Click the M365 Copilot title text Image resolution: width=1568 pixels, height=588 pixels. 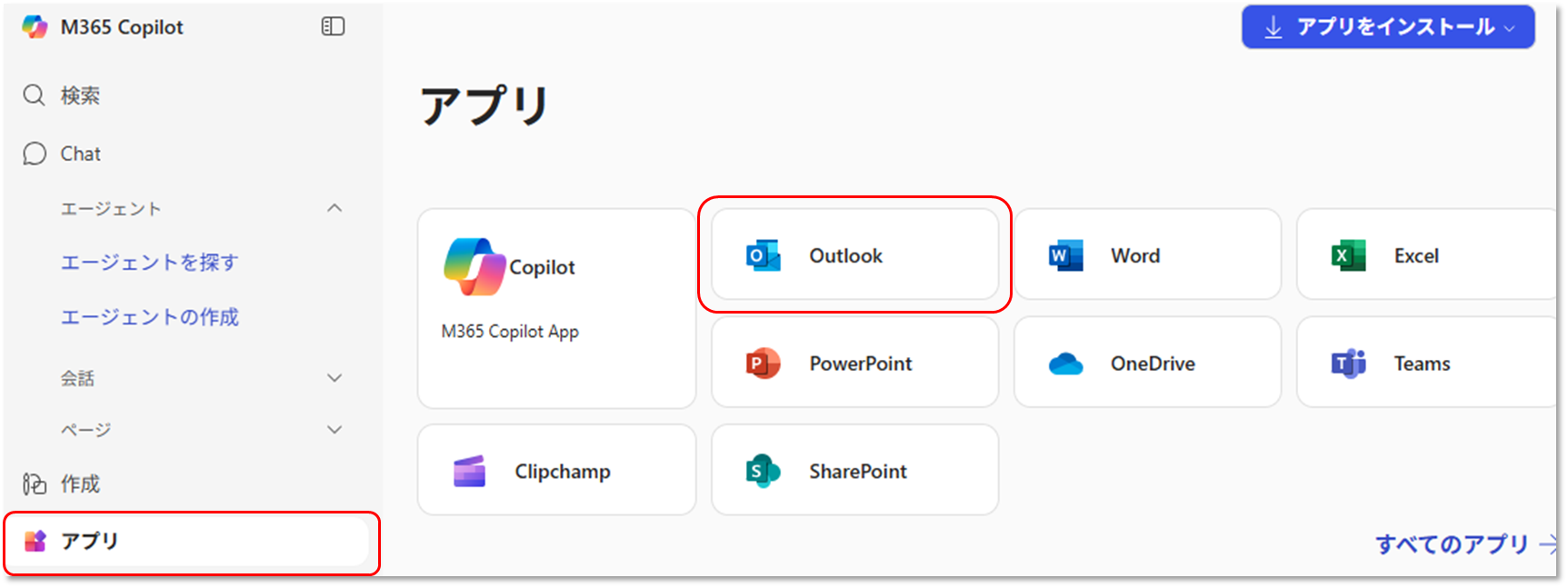[122, 27]
